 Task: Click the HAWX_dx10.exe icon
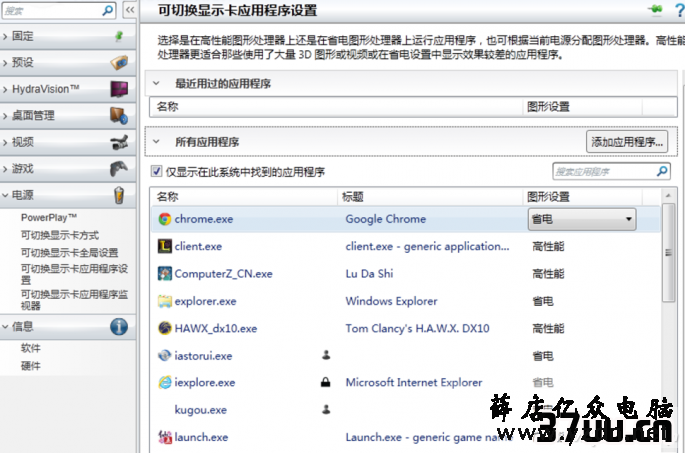[165, 329]
